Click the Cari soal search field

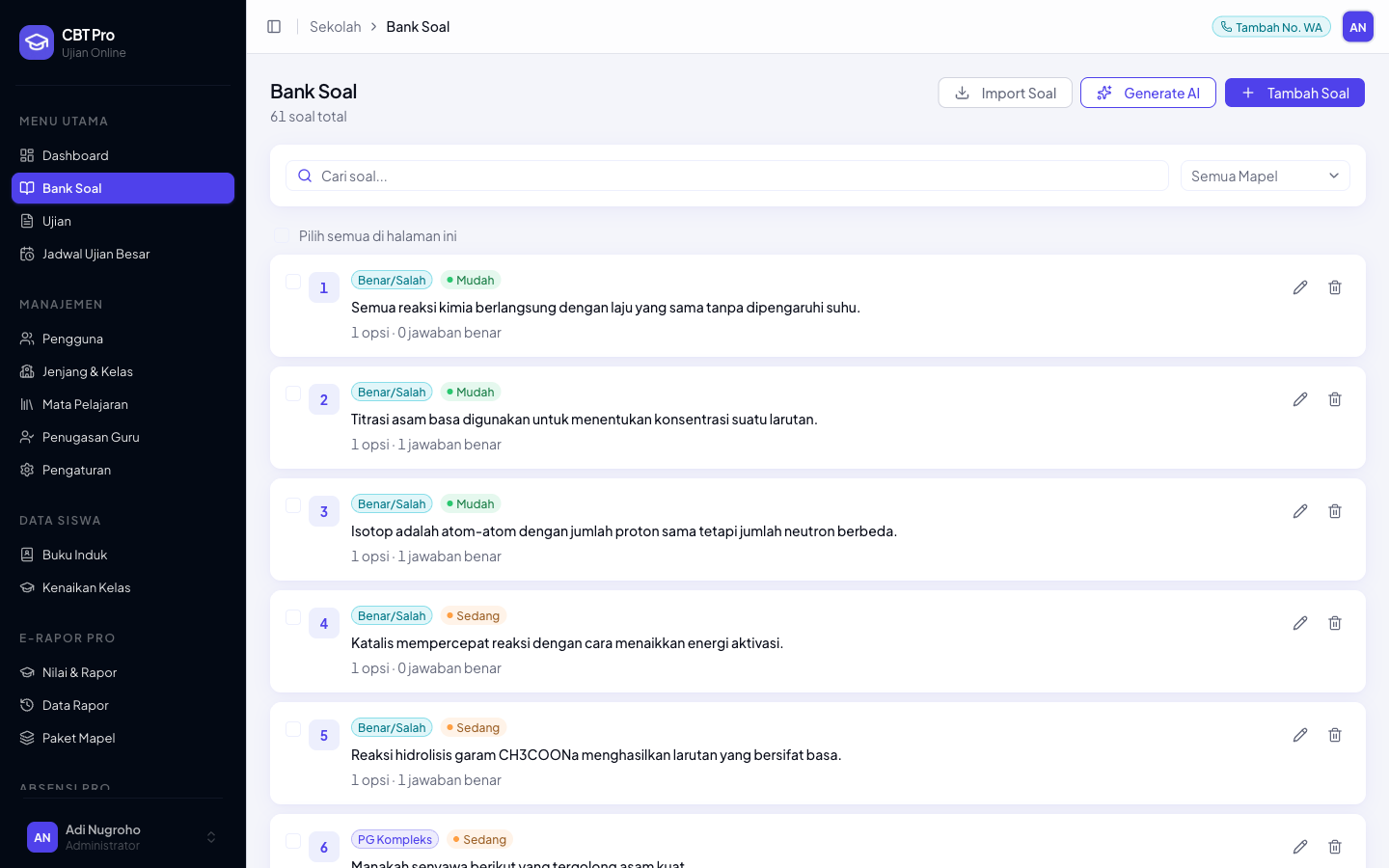[x=727, y=176]
